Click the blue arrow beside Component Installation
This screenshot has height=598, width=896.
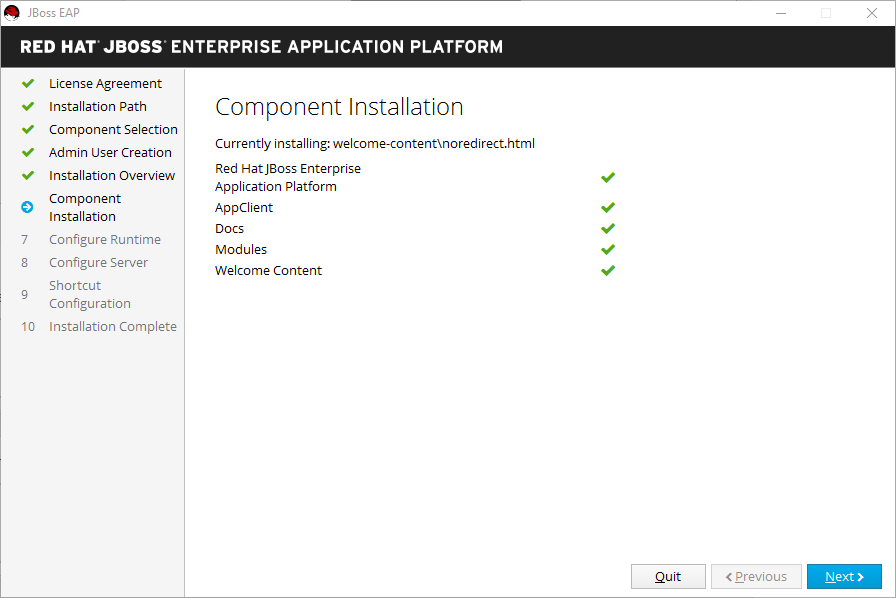[28, 207]
